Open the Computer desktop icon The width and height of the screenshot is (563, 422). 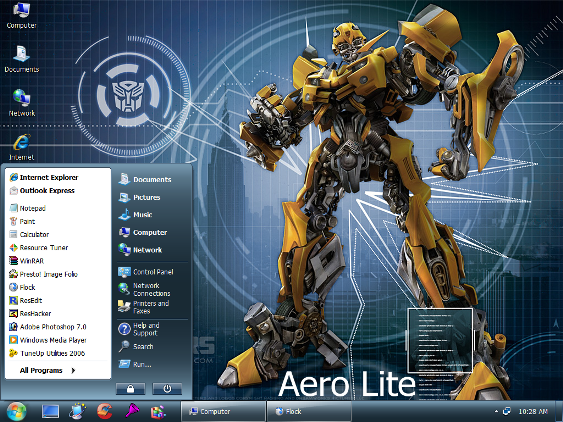[x=22, y=16]
